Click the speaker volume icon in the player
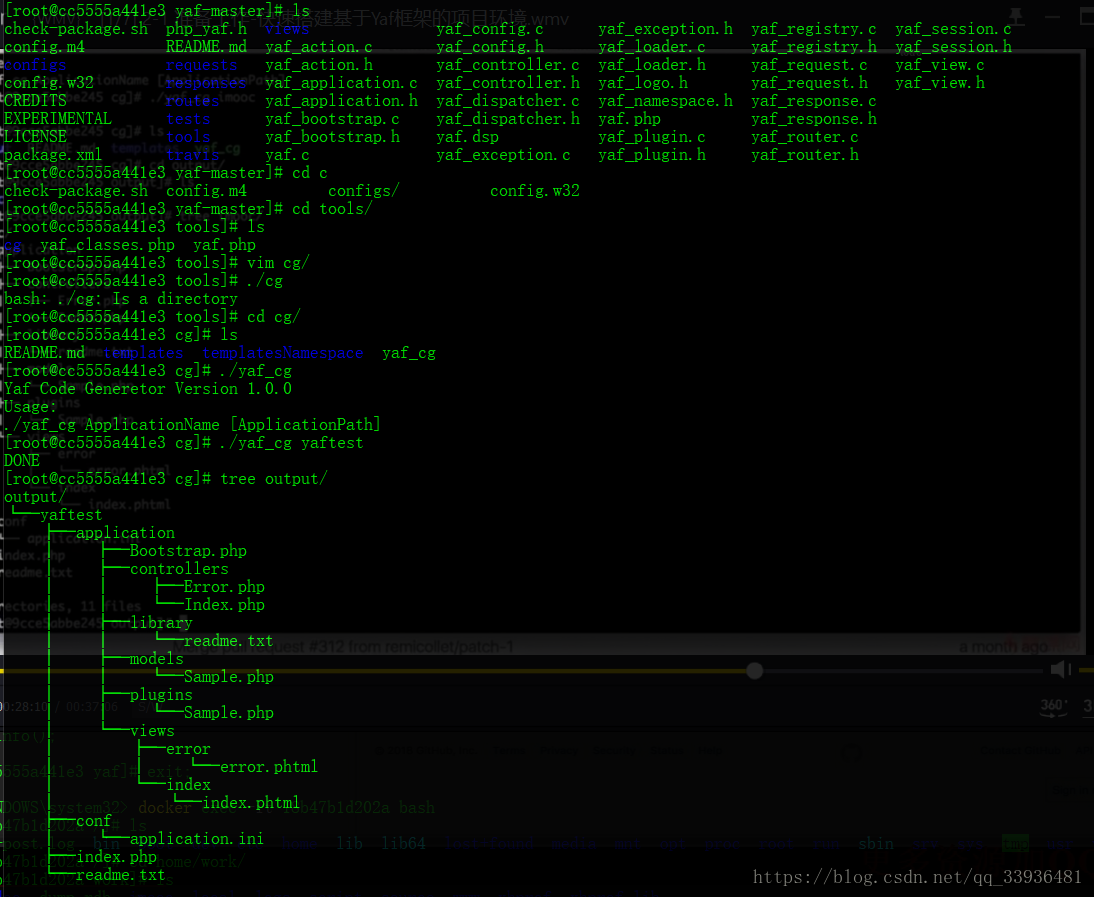Viewport: 1094px width, 897px height. (1061, 670)
